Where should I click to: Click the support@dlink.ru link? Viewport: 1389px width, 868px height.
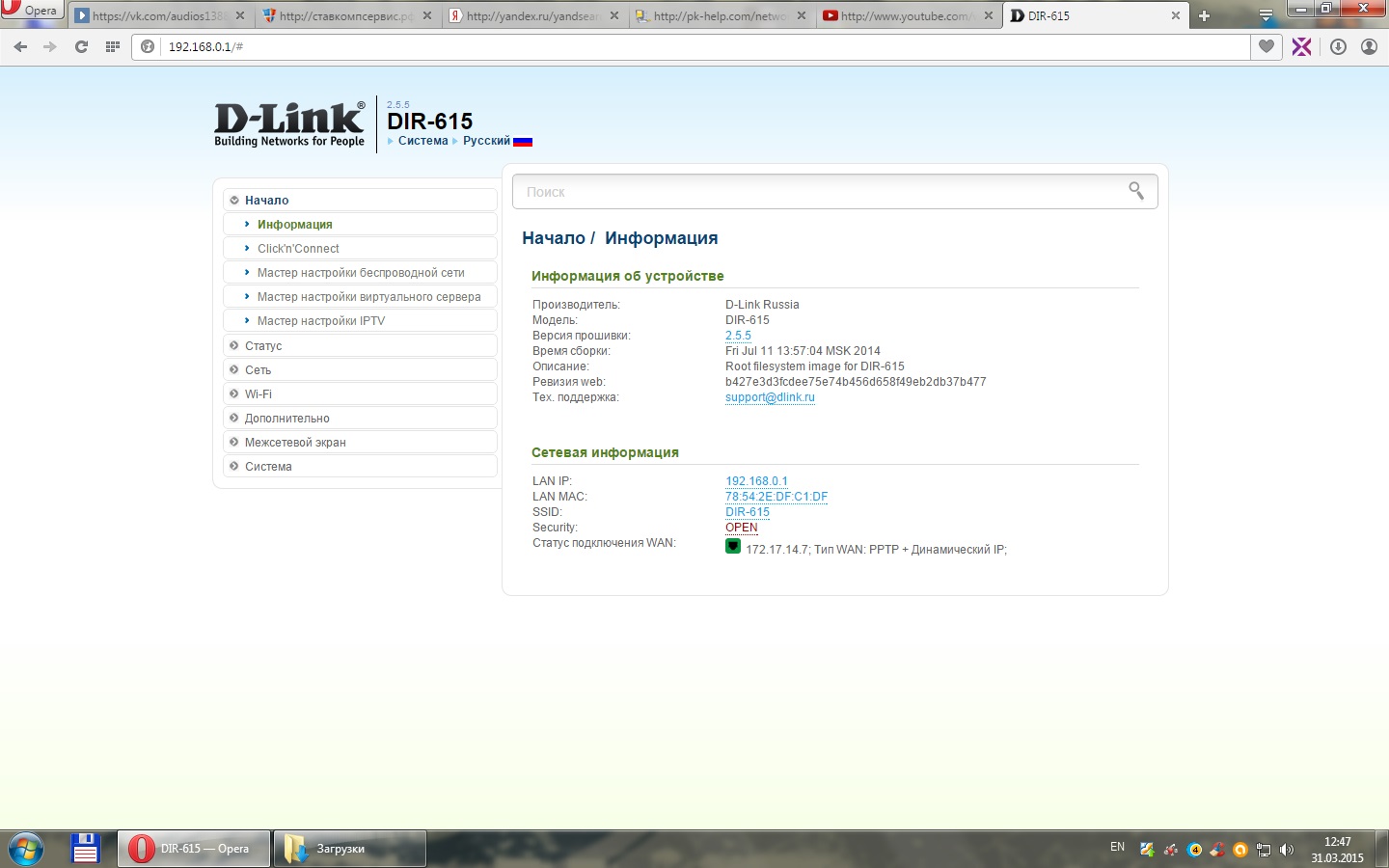(x=770, y=397)
